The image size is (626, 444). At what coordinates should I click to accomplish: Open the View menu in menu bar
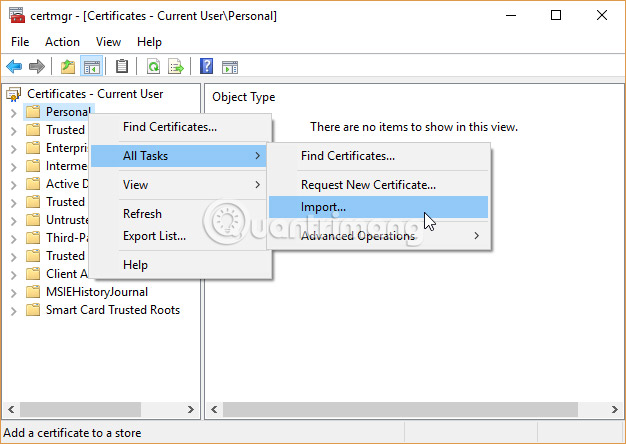coord(108,42)
